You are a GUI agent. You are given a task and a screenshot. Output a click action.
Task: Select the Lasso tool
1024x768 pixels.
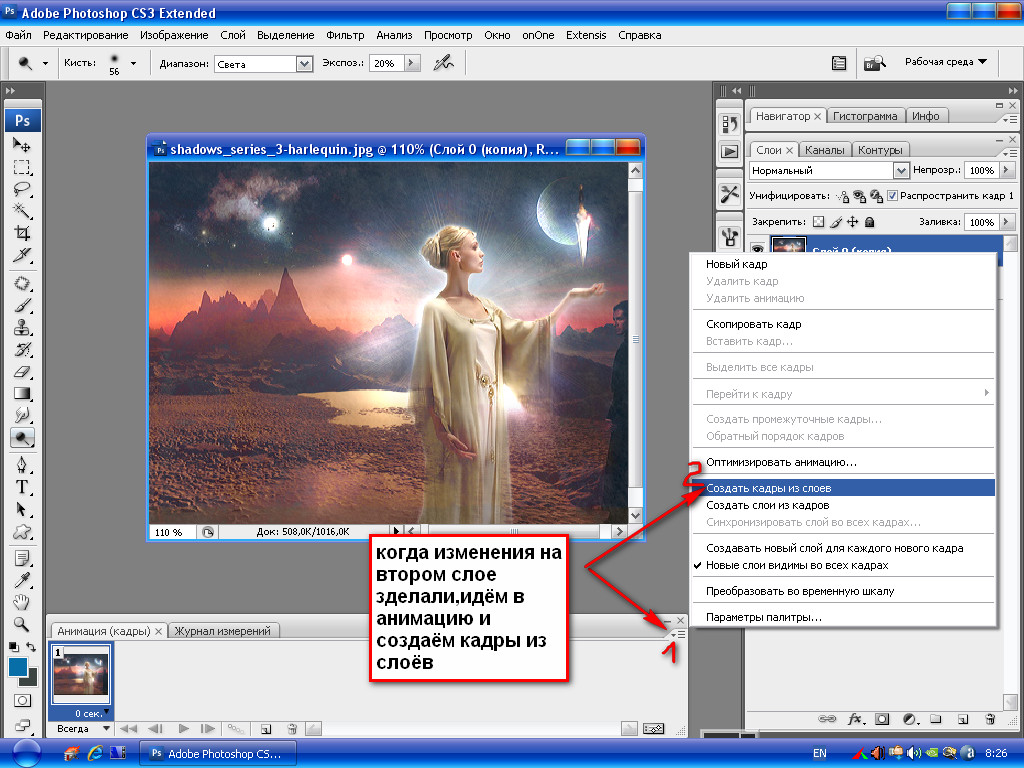[22, 189]
